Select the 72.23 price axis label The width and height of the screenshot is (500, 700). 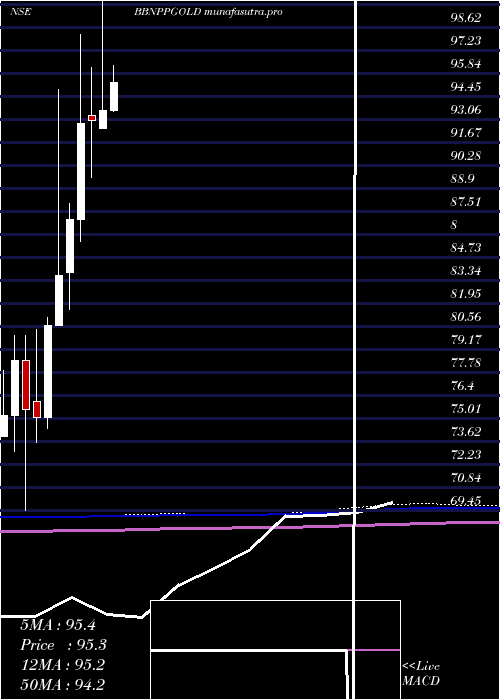tap(466, 454)
